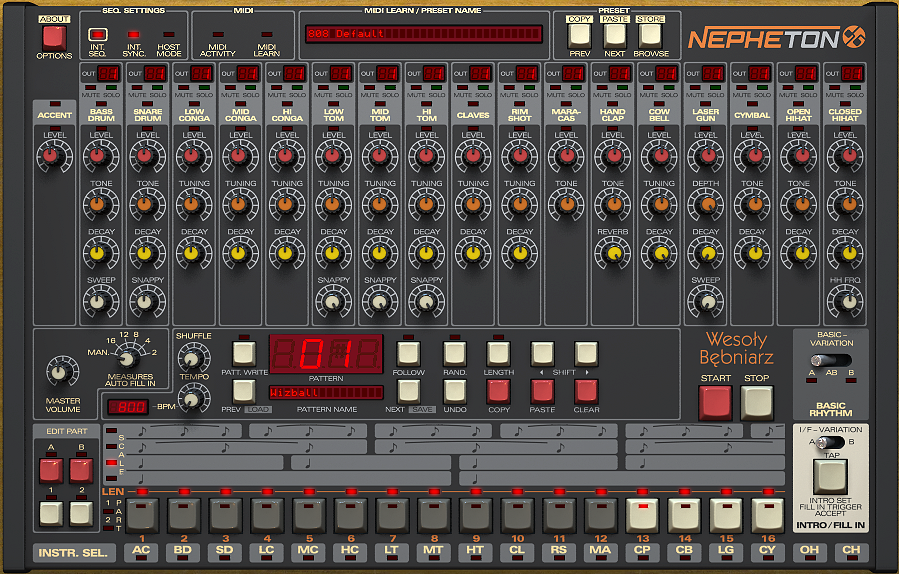The height and width of the screenshot is (574, 899).
Task: Open Low Tom output selector
Action: (340, 73)
